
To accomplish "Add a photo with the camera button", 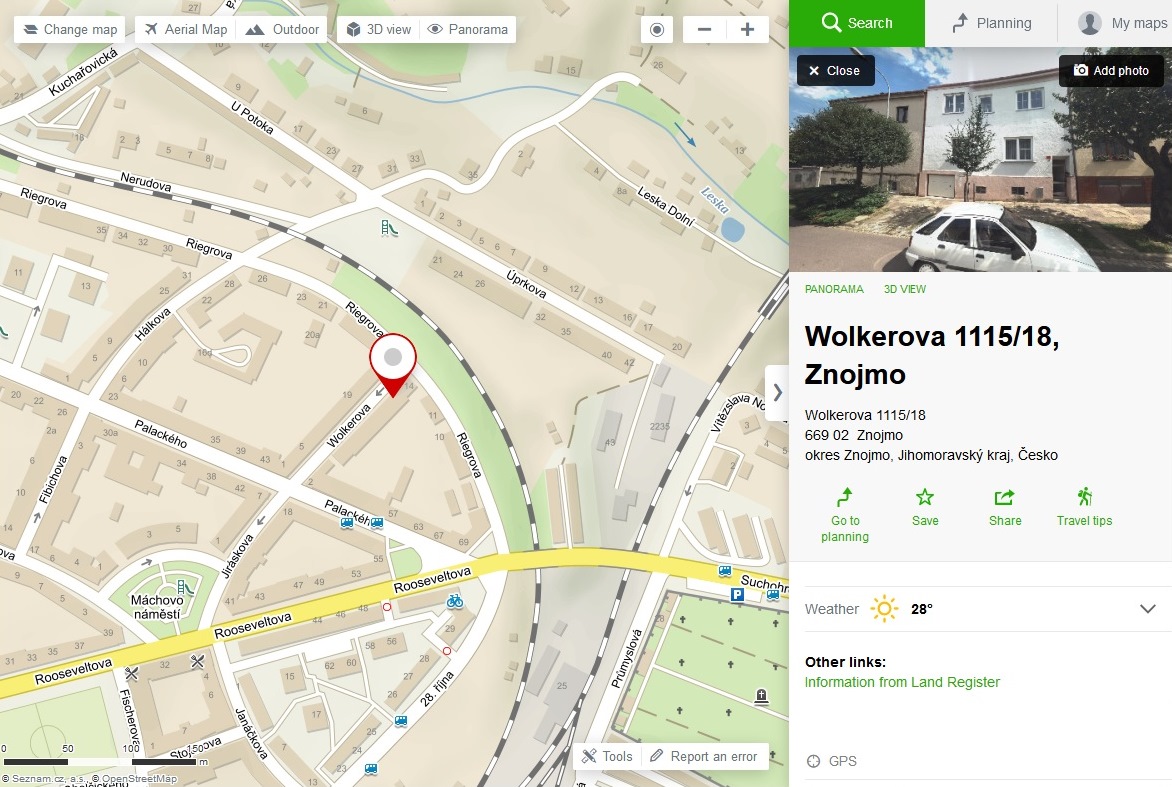I will tap(1111, 70).
